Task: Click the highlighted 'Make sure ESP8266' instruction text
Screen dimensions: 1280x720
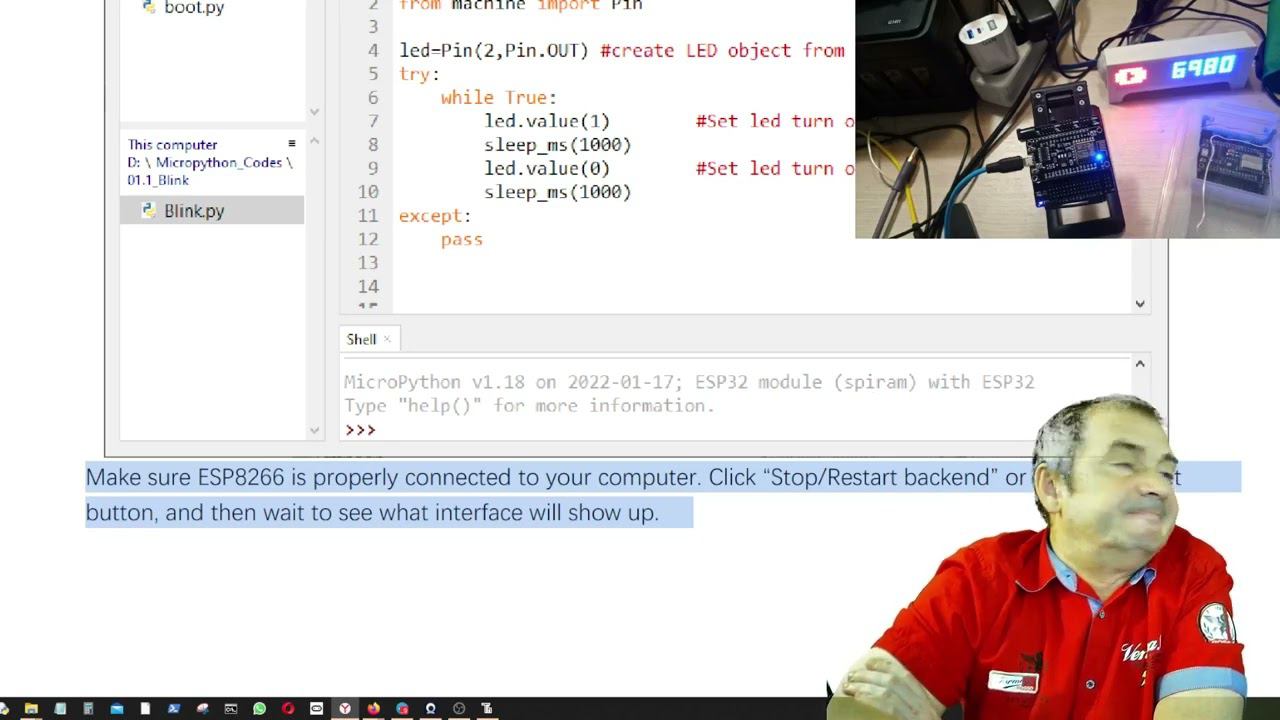Action: click(x=632, y=495)
